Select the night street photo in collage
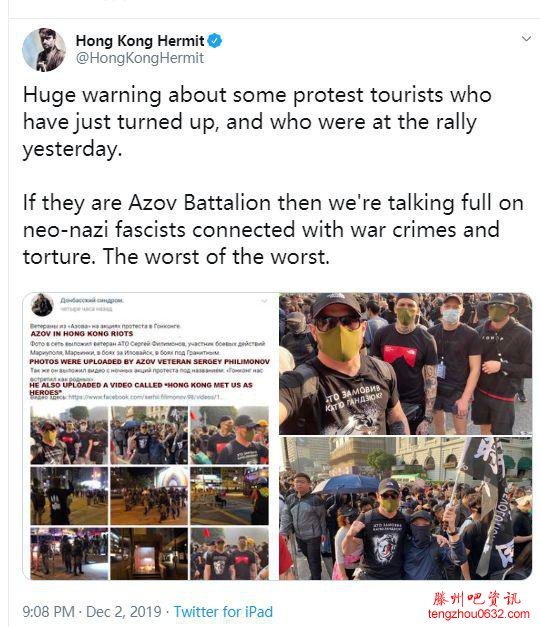Image resolution: width=540 pixels, height=627 pixels. pos(149,496)
